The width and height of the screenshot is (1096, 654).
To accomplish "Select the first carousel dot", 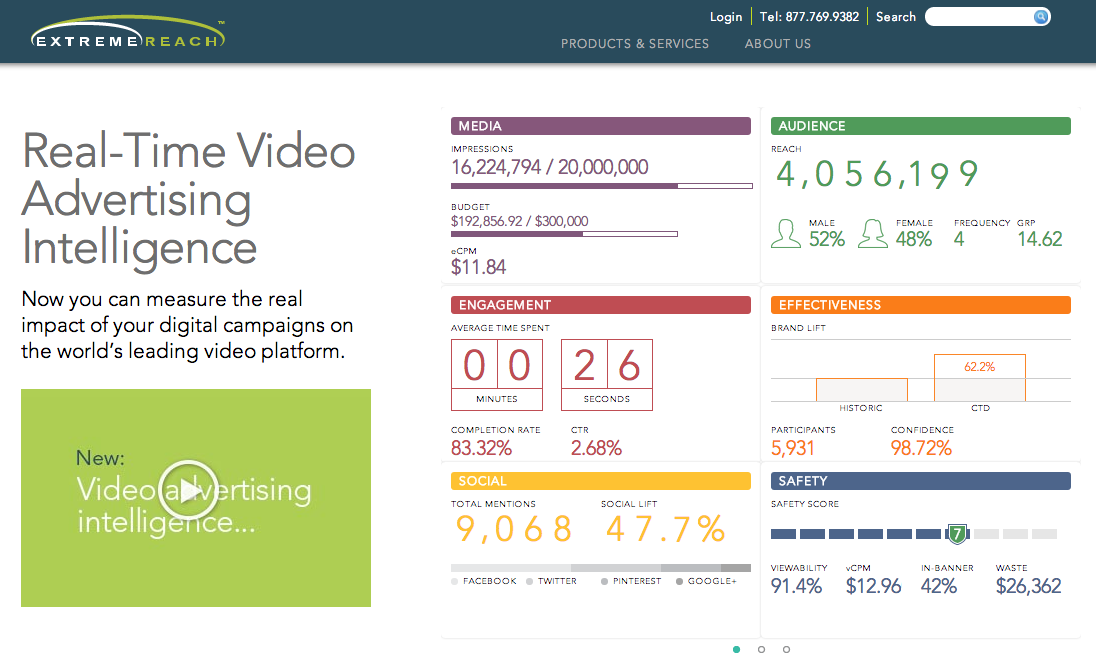I will [737, 649].
